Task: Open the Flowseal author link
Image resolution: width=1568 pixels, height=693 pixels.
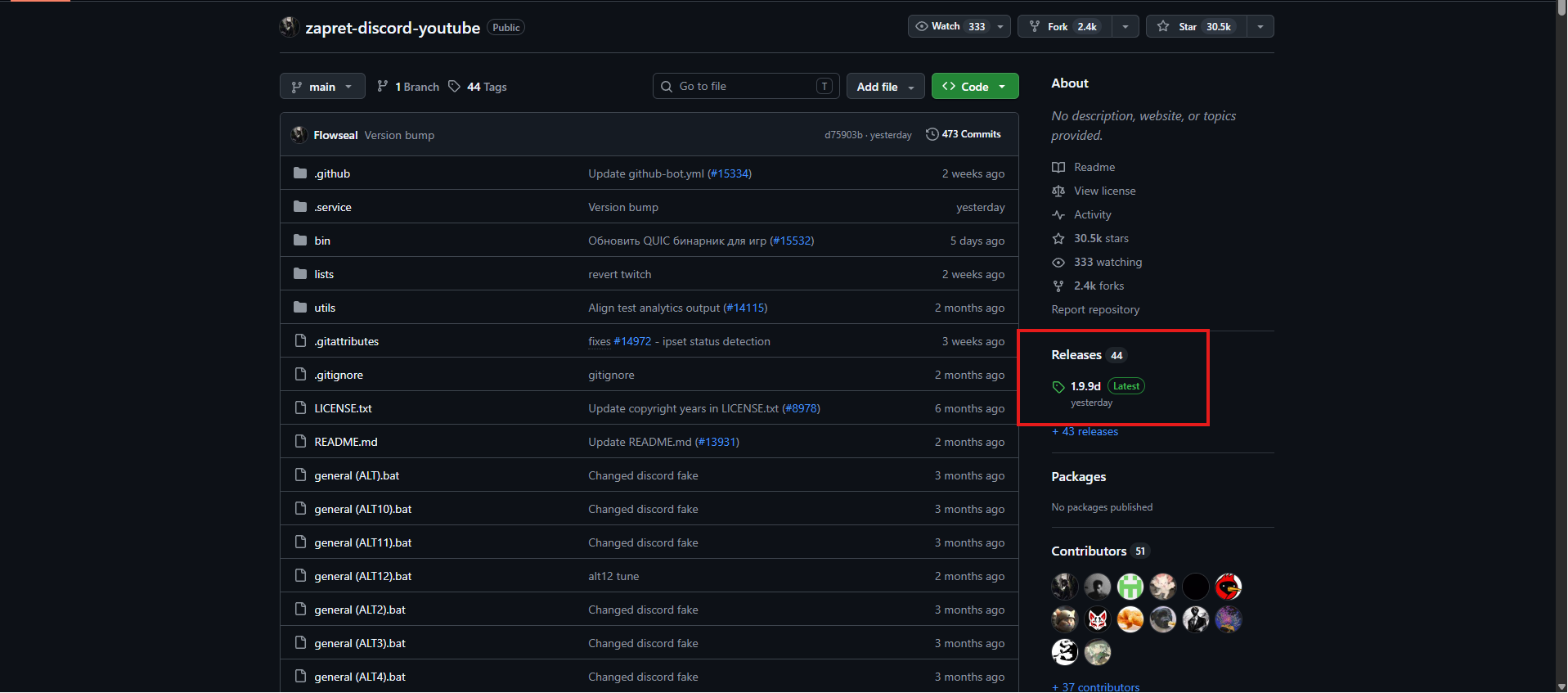Action: pos(335,135)
